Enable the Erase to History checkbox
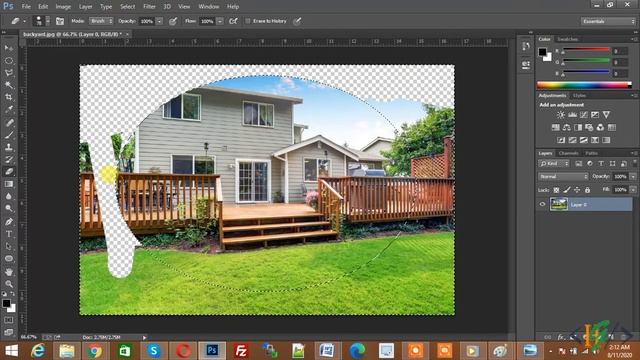The image size is (640, 360). coord(248,21)
